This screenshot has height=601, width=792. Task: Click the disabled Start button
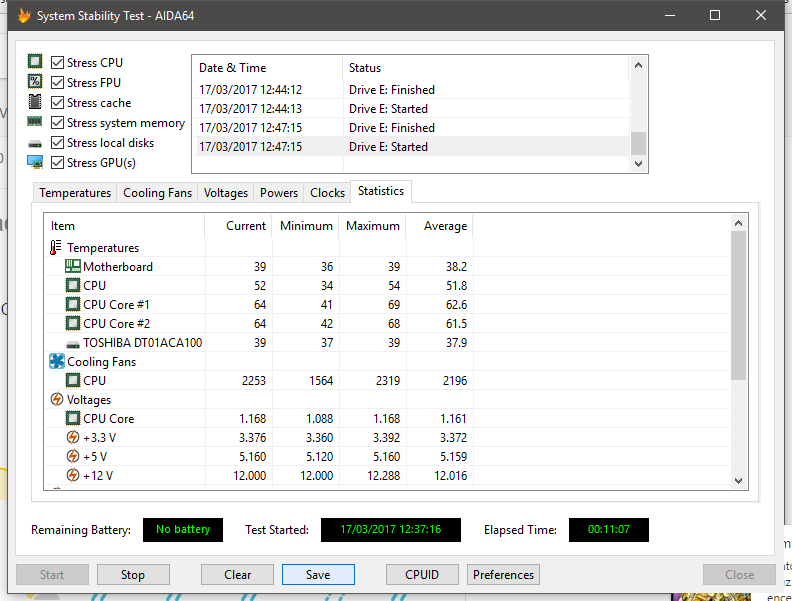point(52,575)
